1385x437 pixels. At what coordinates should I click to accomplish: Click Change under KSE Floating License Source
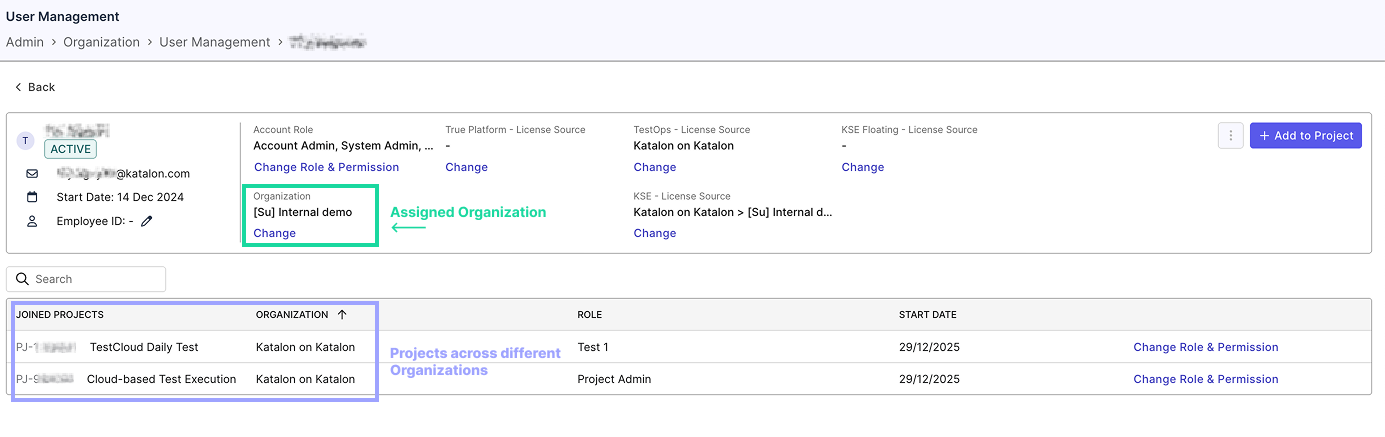click(863, 167)
